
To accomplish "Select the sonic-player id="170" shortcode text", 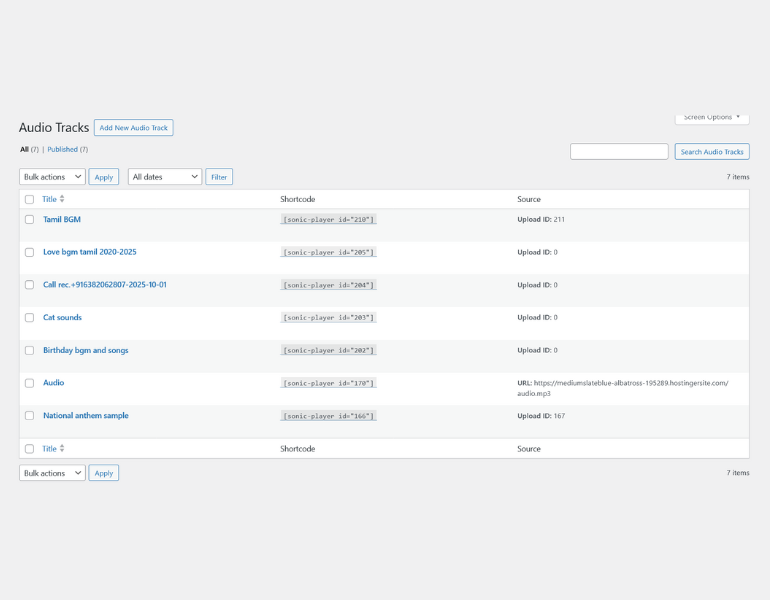I will point(328,383).
